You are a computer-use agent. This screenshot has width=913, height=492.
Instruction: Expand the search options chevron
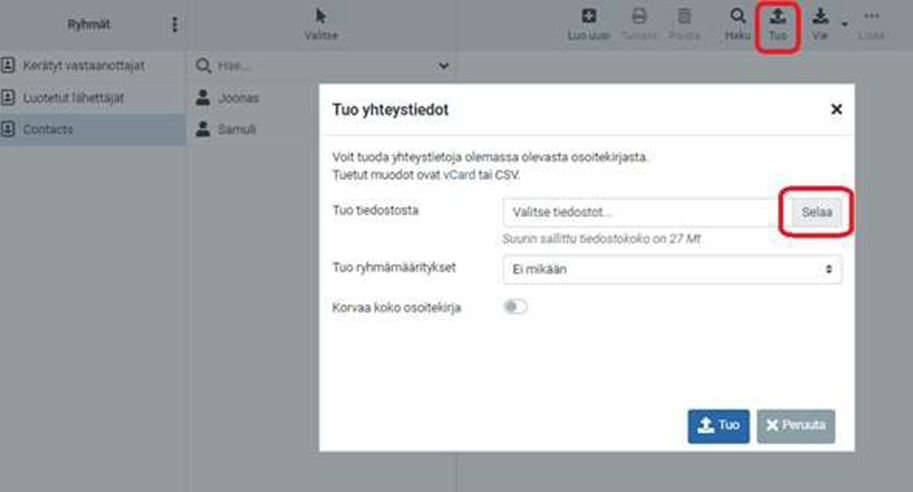click(x=444, y=67)
